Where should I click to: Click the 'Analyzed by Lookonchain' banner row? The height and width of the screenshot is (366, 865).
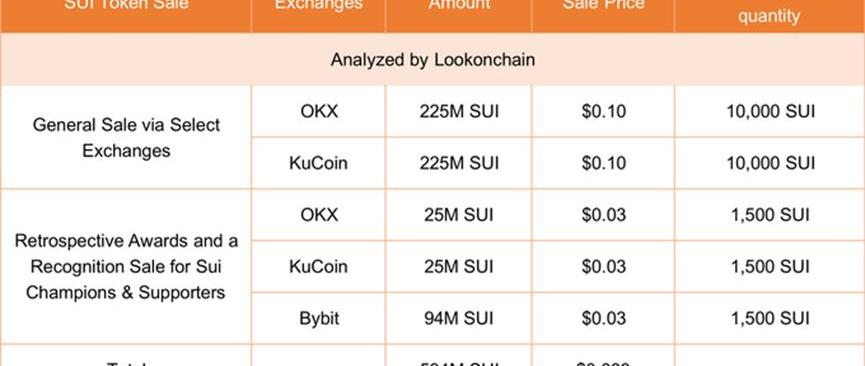[432, 59]
